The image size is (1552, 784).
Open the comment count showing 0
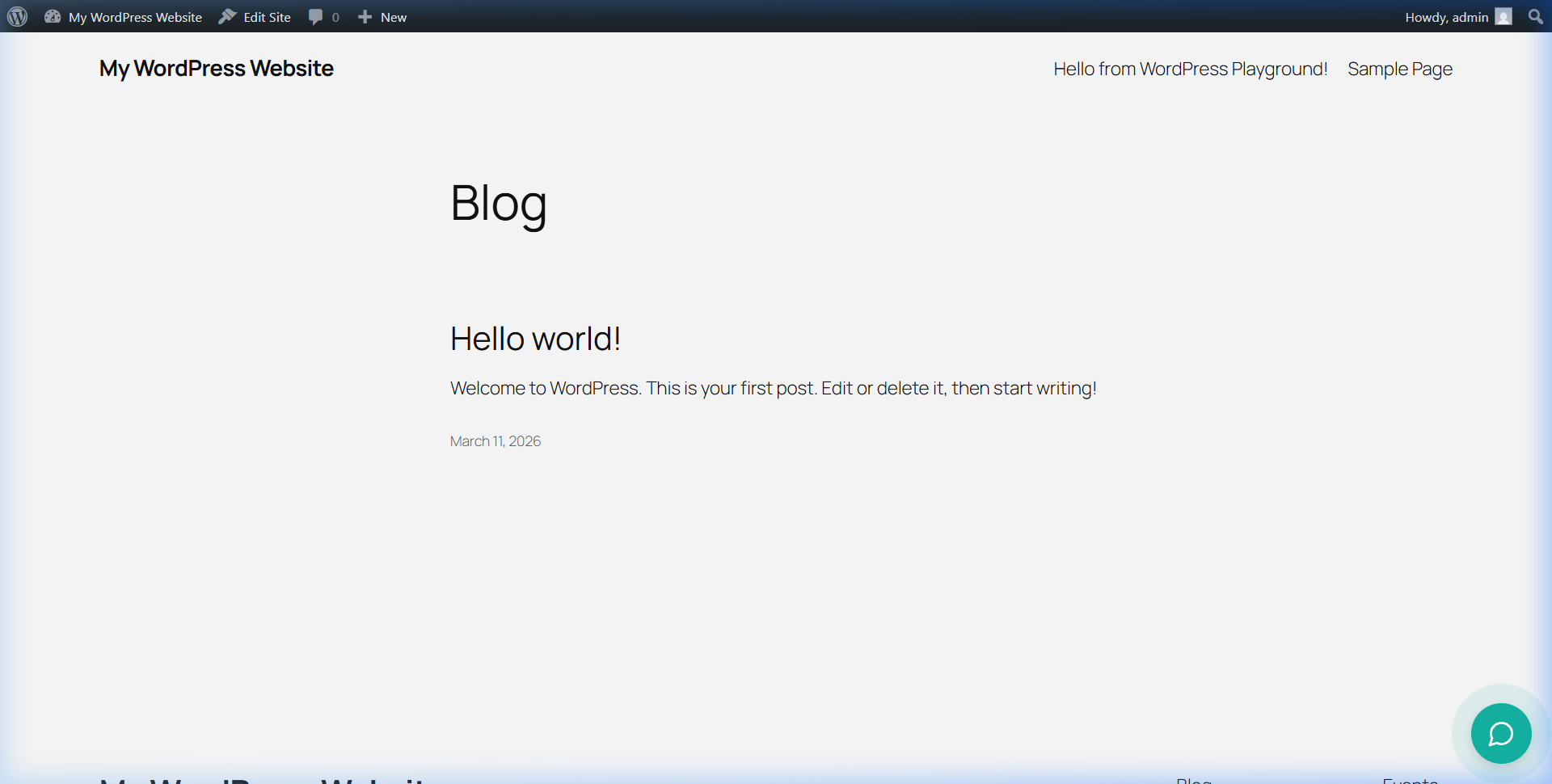tap(335, 17)
